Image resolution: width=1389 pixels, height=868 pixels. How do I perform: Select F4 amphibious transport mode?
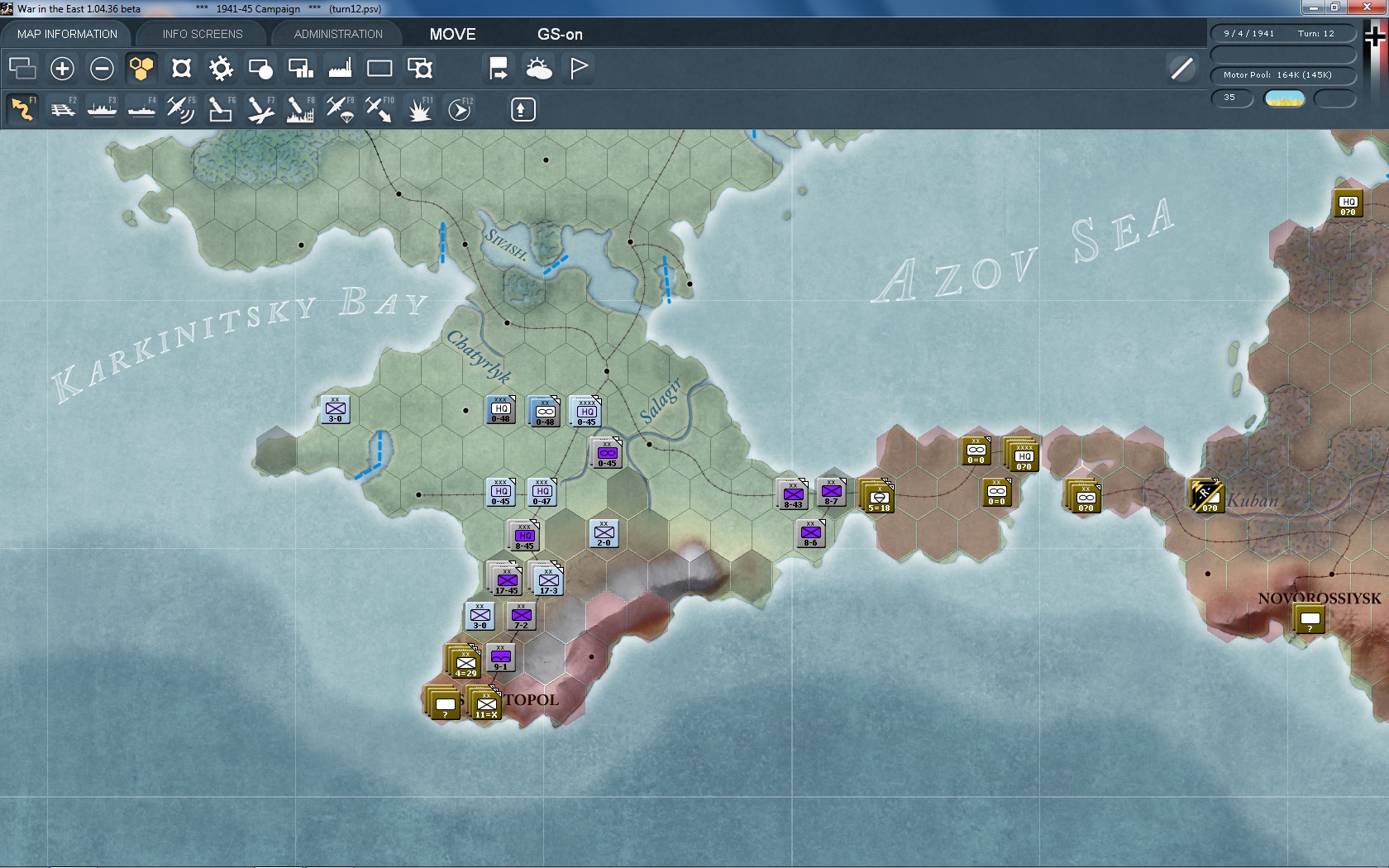[142, 109]
